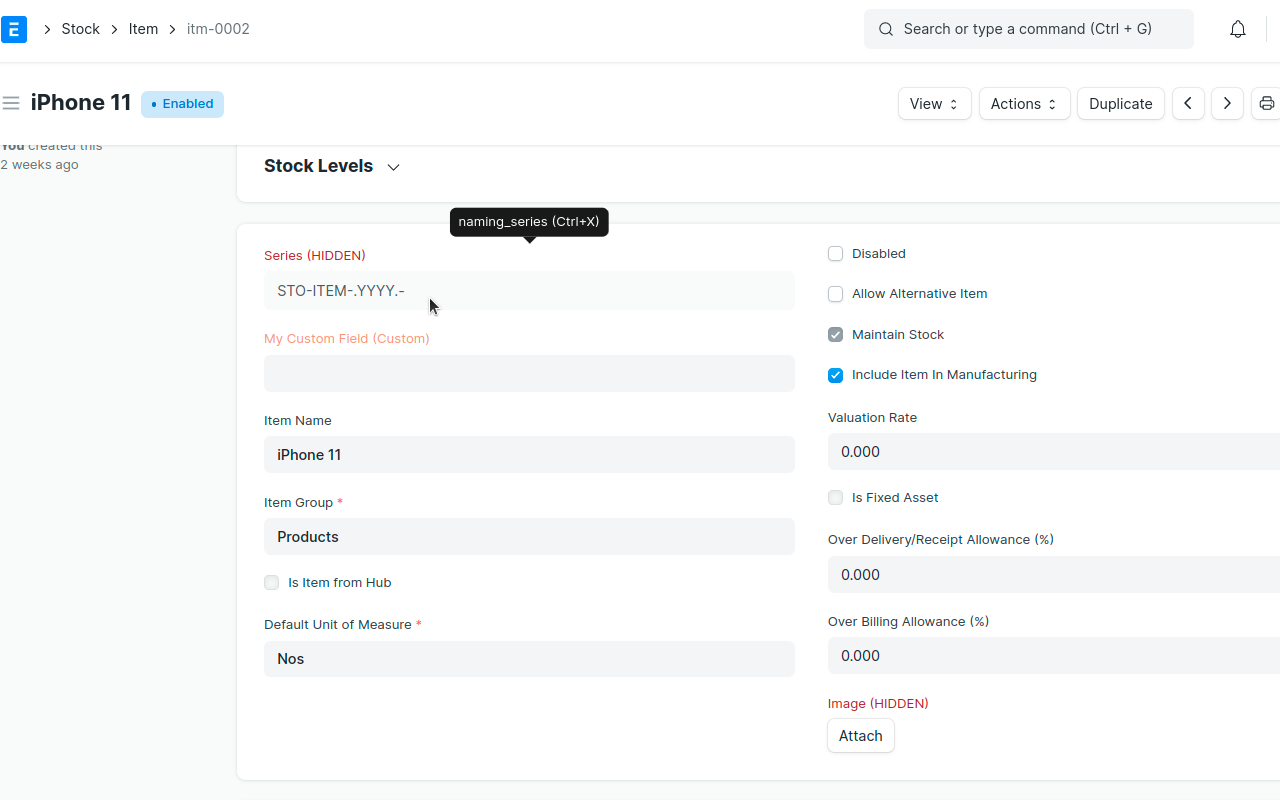The image size is (1280, 800).
Task: Navigate to Stock breadcrumb
Action: pyautogui.click(x=81, y=29)
